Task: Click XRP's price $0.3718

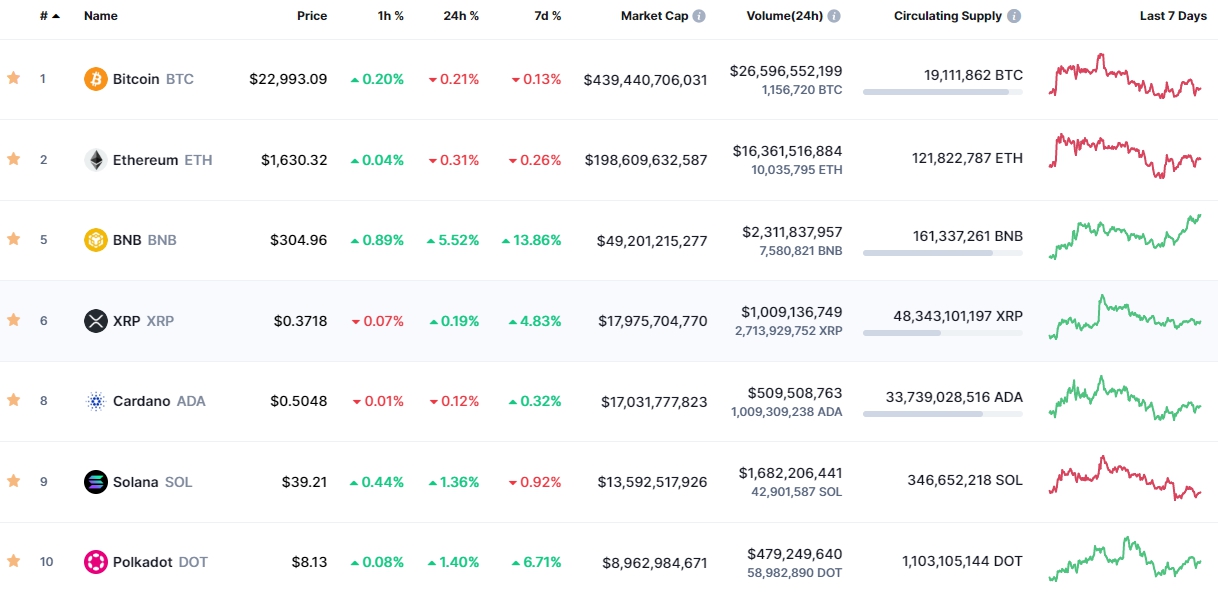Action: [300, 321]
